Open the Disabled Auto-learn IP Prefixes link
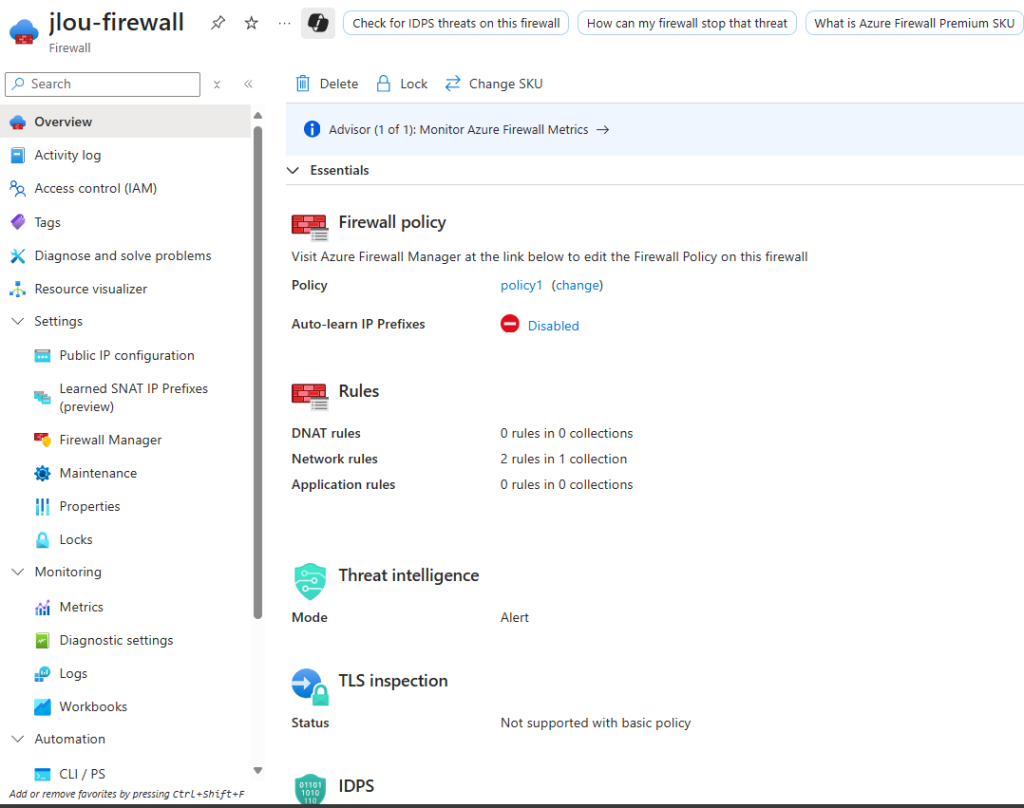 pyautogui.click(x=553, y=326)
